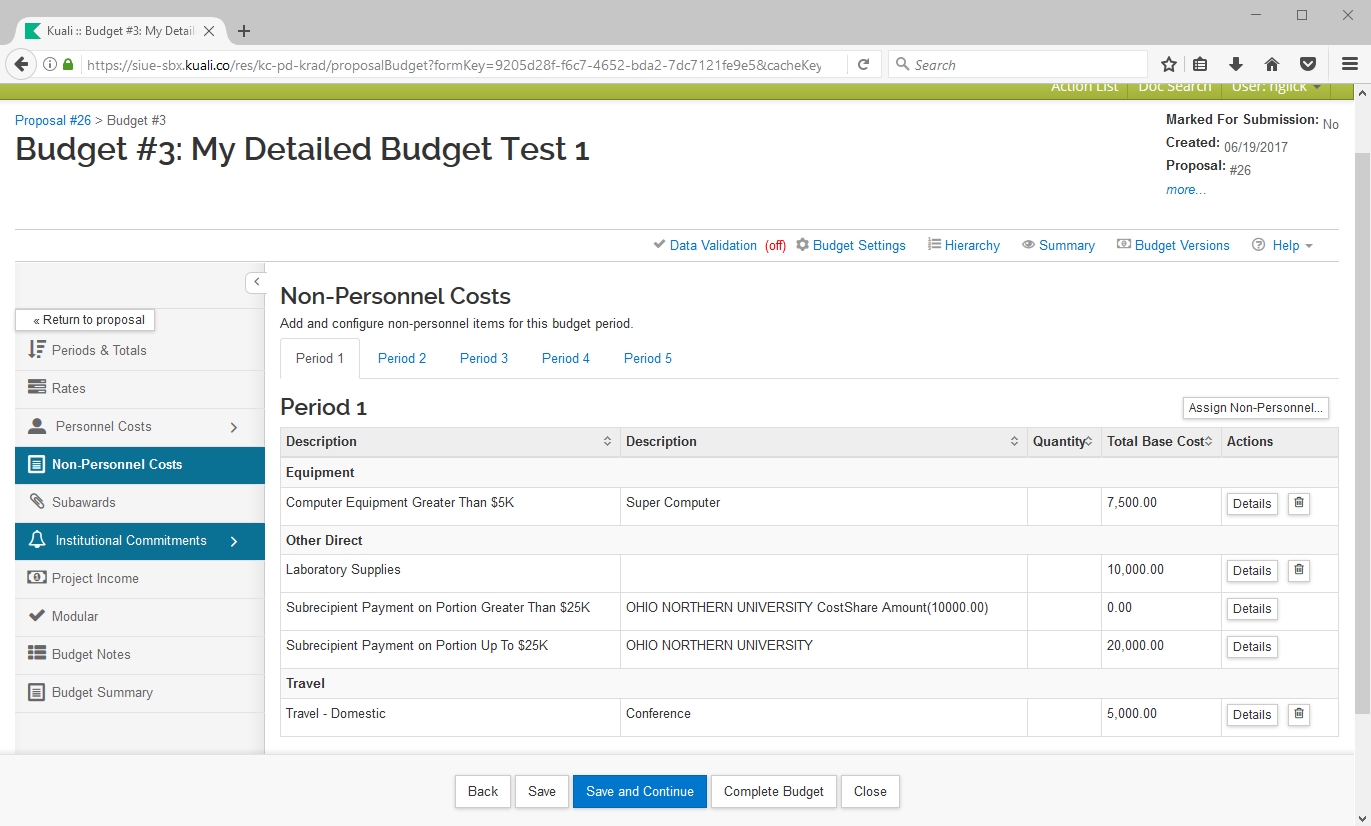The image size is (1371, 826).
Task: Delete the Super Computer equipment row
Action: 1298,503
